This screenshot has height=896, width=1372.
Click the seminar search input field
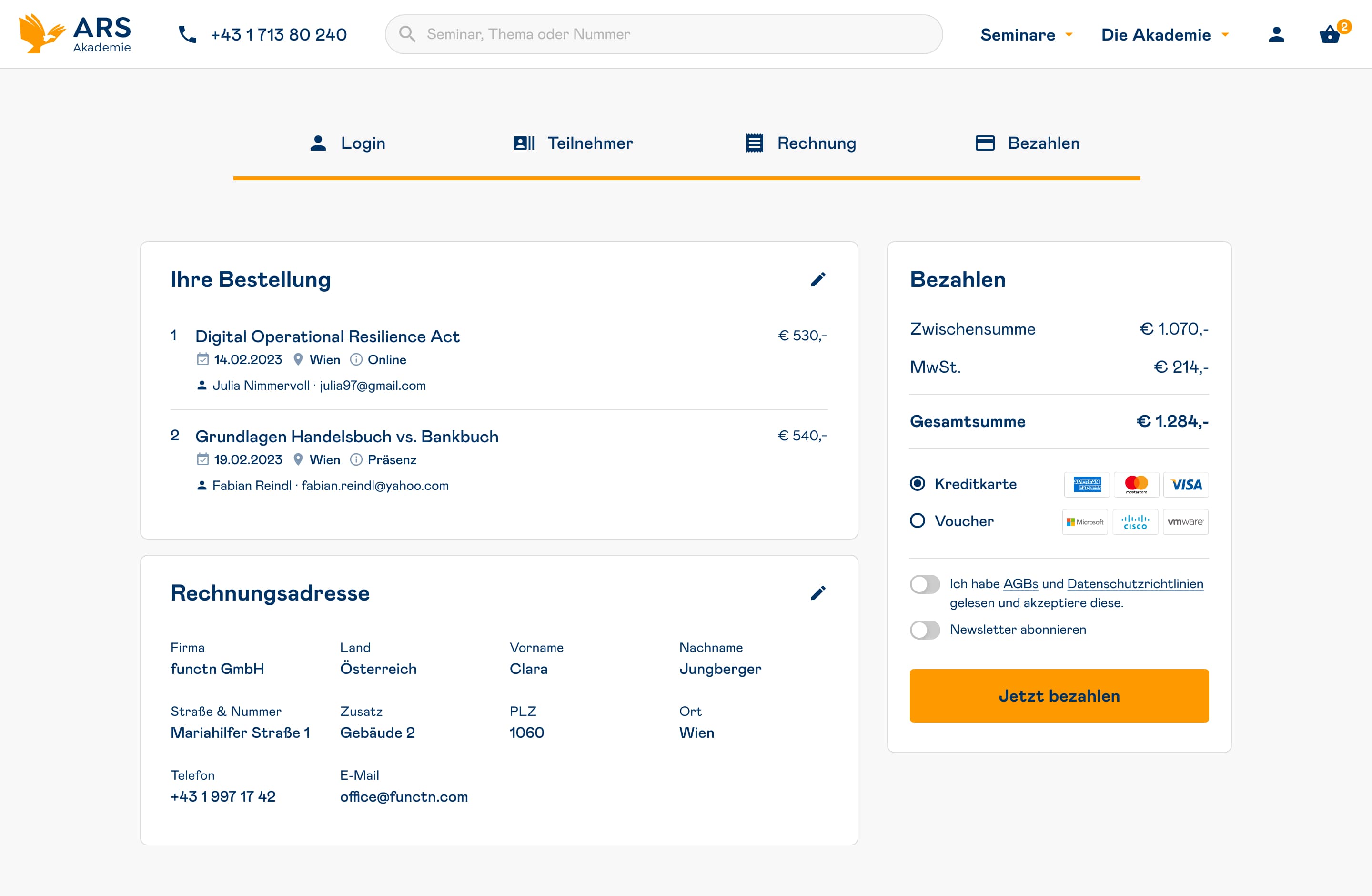pos(663,35)
